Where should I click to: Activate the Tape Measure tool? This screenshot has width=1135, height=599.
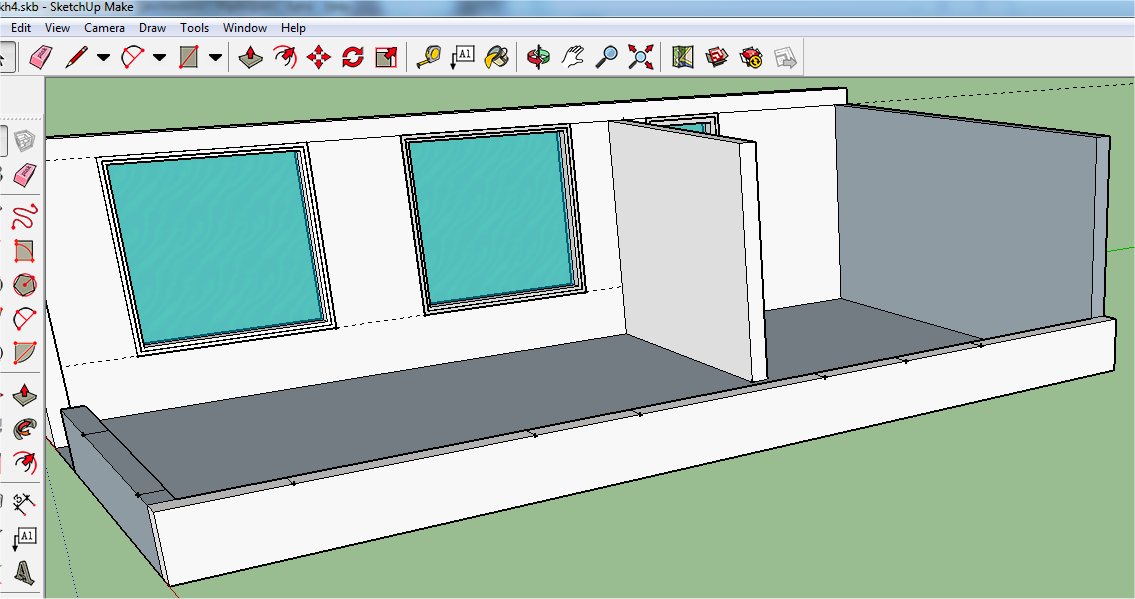coord(428,57)
